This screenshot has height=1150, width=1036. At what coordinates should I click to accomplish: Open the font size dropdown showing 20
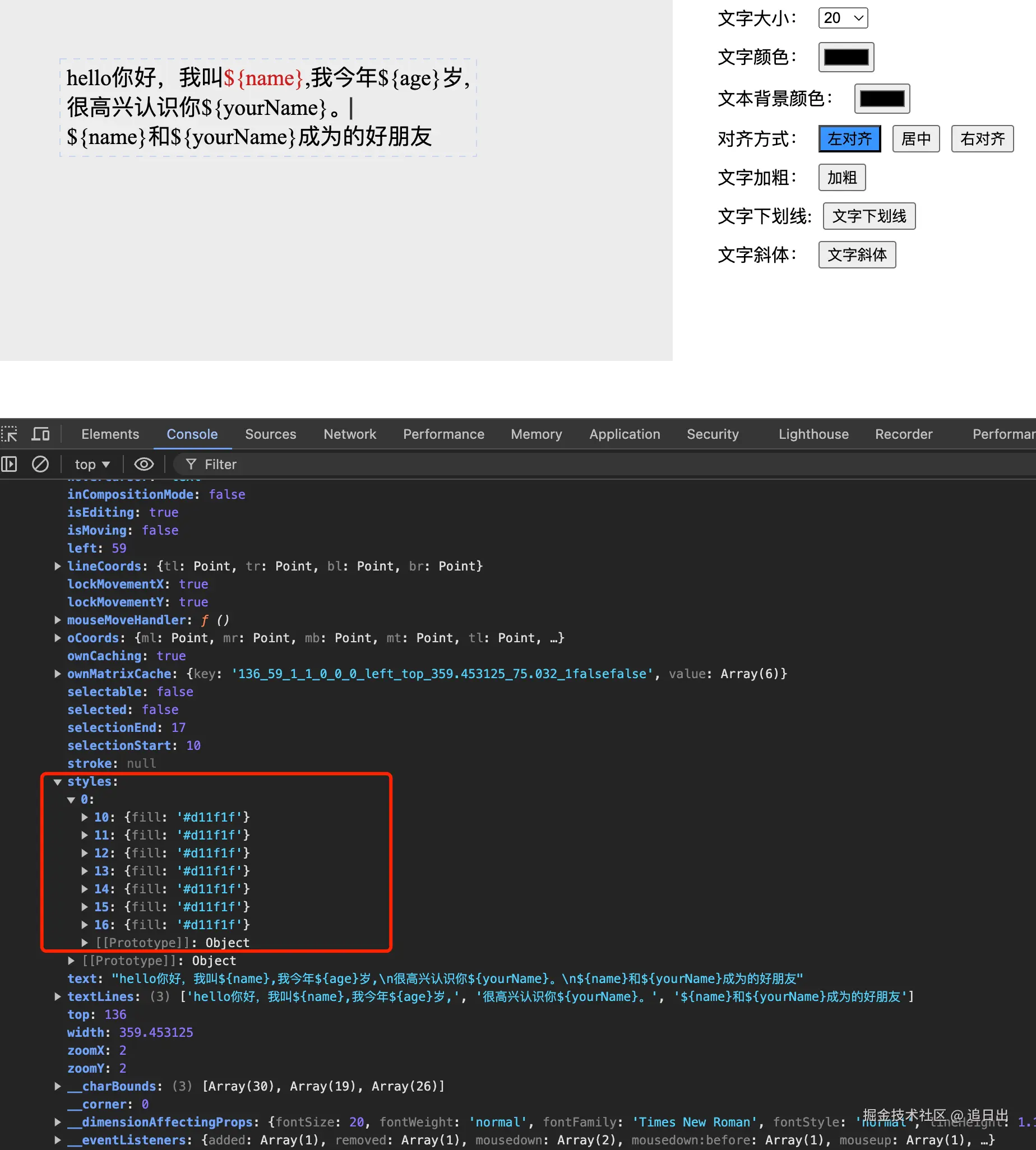tap(843, 17)
